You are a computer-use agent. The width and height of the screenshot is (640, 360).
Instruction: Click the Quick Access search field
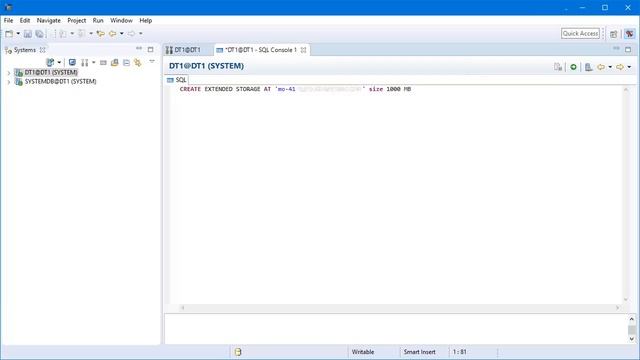click(580, 33)
